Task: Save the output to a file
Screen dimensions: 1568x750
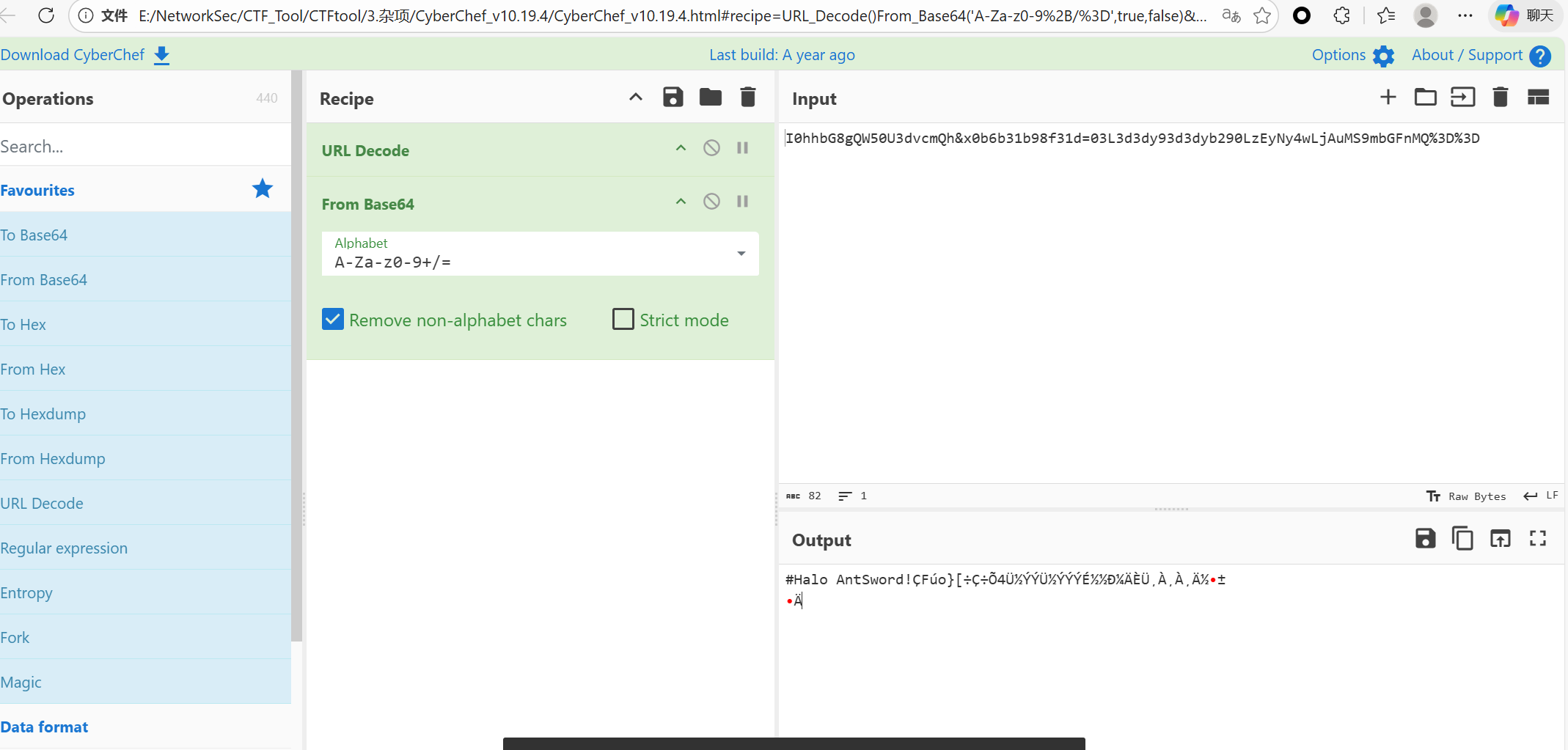Action: [1425, 539]
